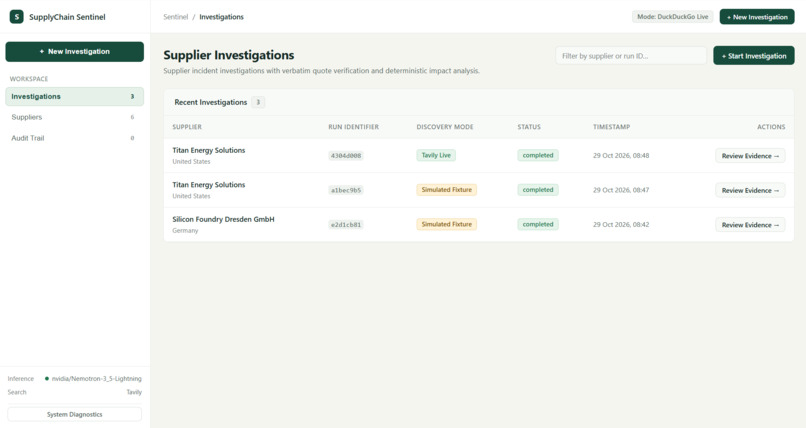Click timestamp 29 Oct 2026, 08:42
Viewport: 806px width, 428px height.
tap(621, 225)
